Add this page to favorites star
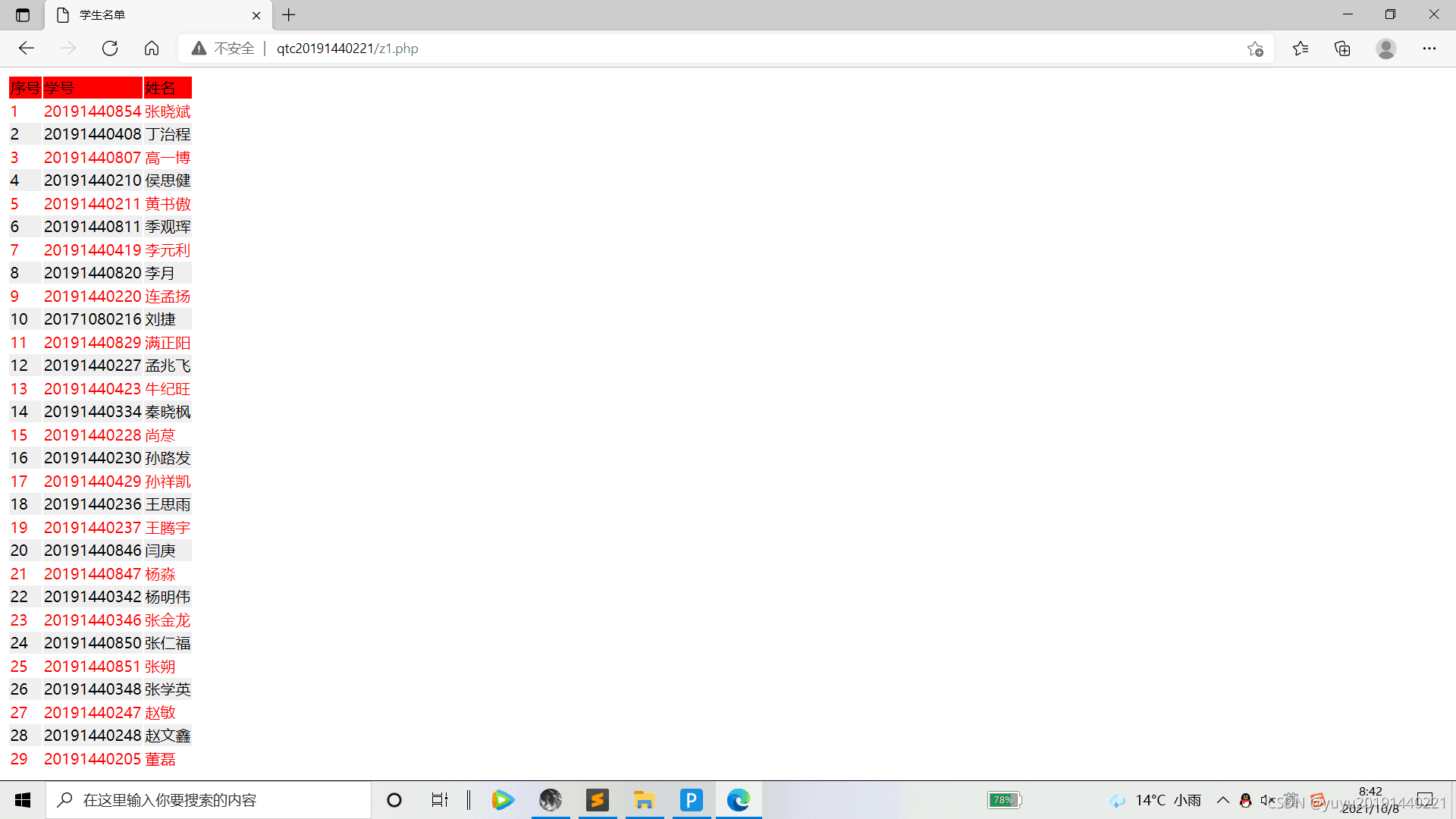The image size is (1456, 819). point(1255,49)
